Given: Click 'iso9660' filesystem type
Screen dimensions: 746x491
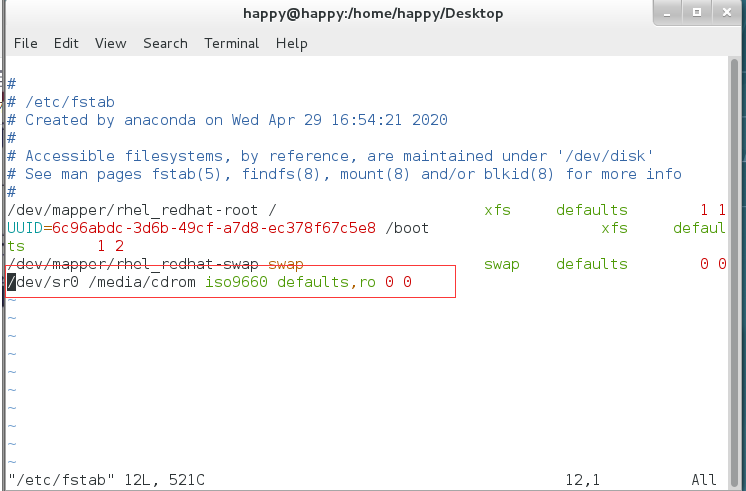Looking at the screenshot, I should click(x=236, y=282).
